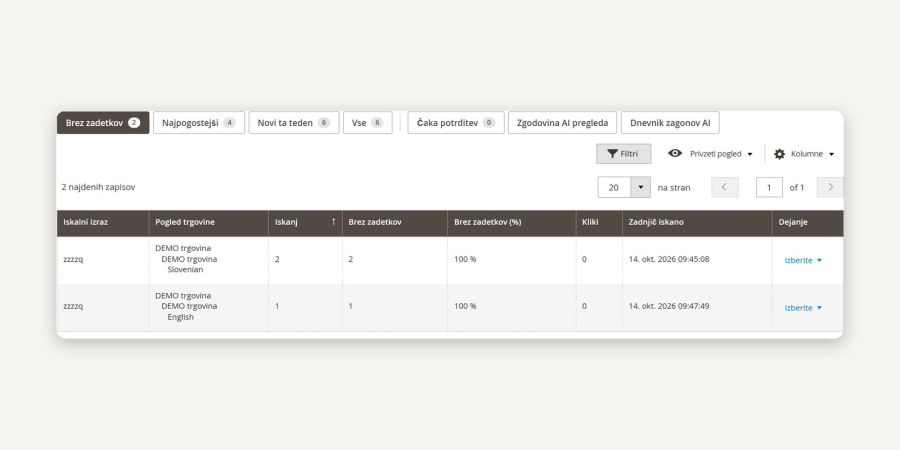Go to next page arrow
Image resolution: width=900 pixels, height=450 pixels.
pos(830,187)
